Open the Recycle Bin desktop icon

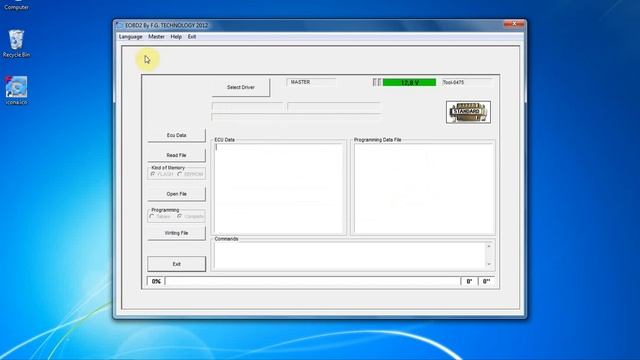[x=16, y=43]
